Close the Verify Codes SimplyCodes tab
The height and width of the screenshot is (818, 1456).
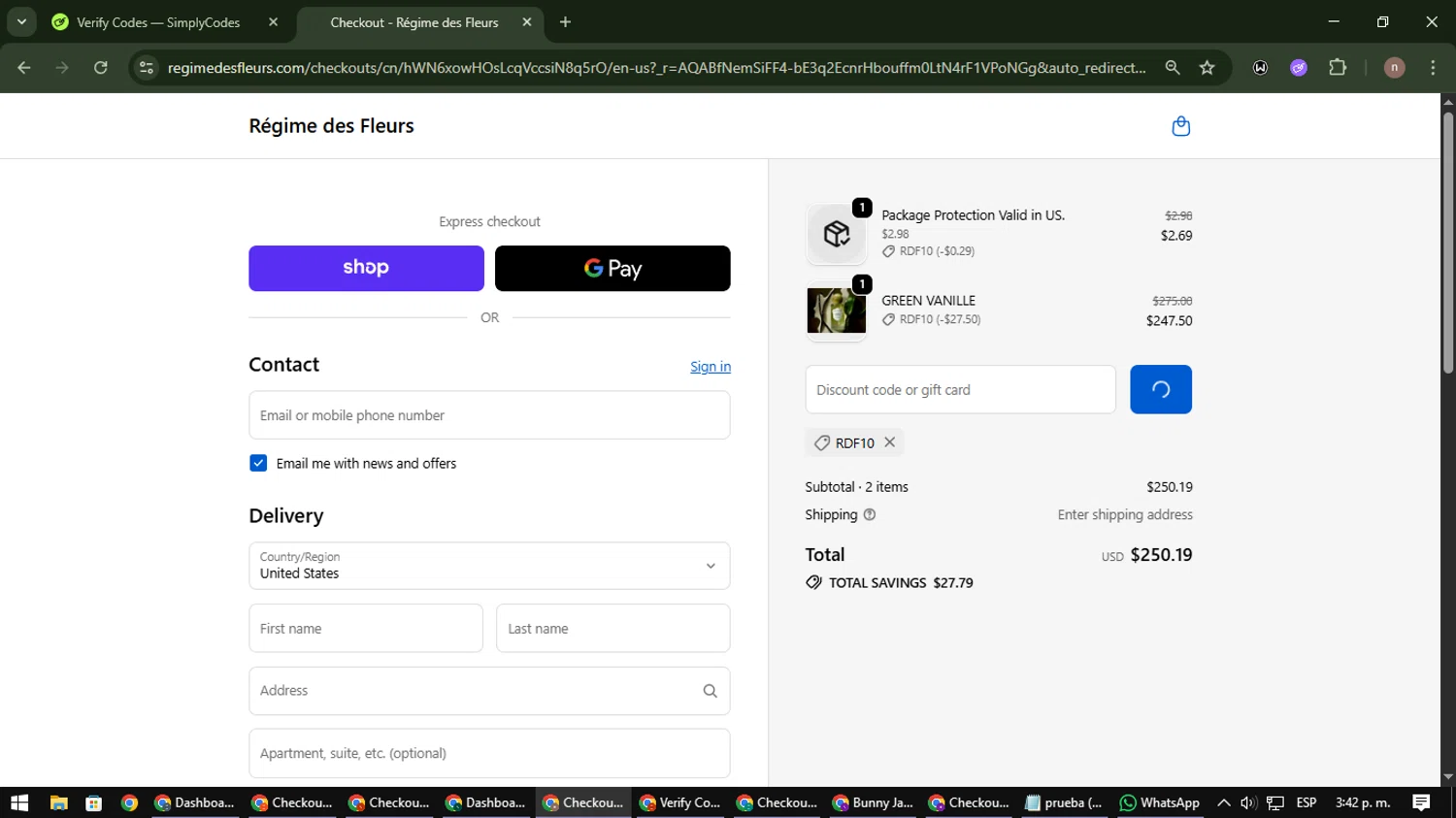pos(273,22)
